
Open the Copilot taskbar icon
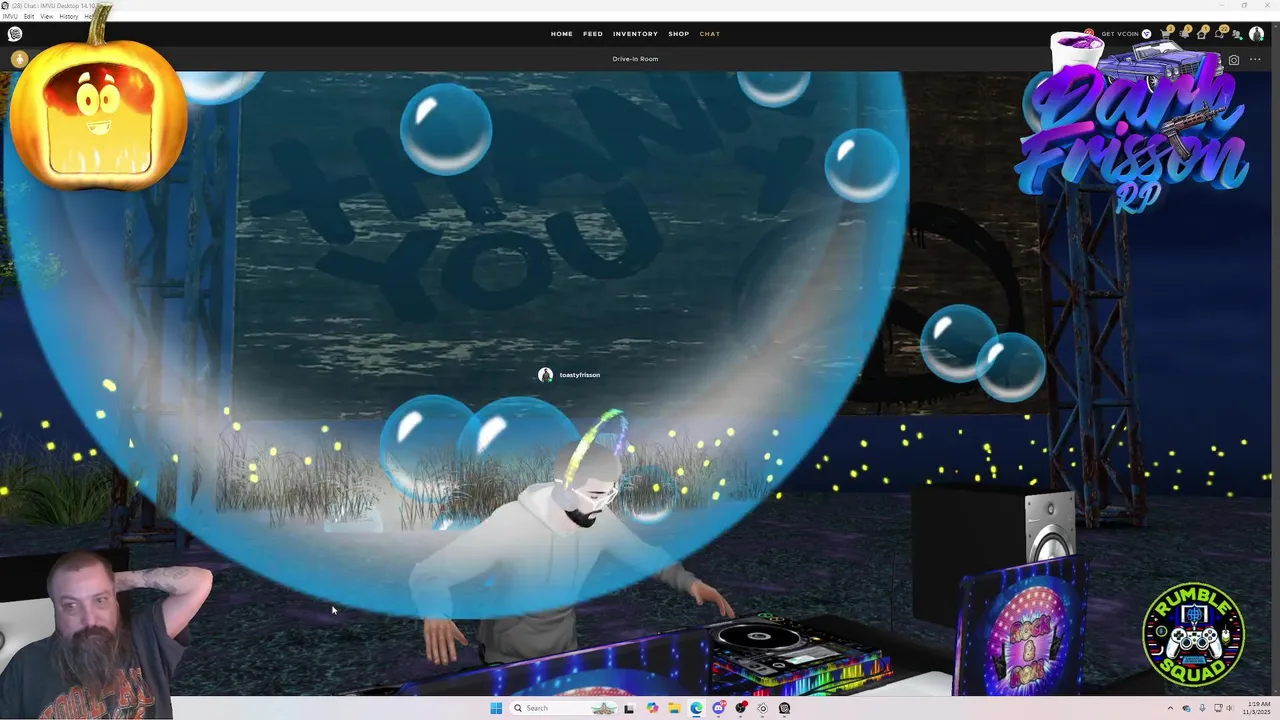point(652,708)
